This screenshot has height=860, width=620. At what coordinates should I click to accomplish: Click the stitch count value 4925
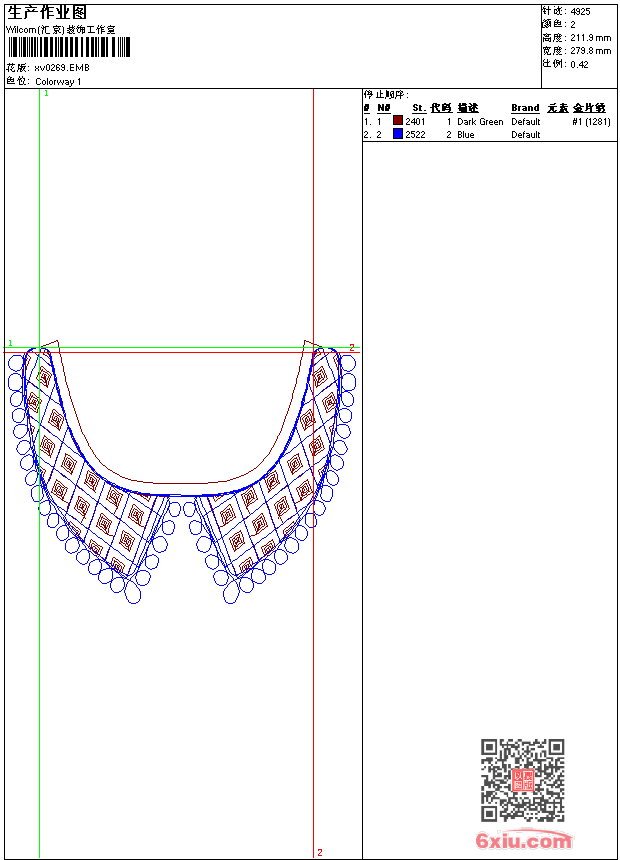580,11
